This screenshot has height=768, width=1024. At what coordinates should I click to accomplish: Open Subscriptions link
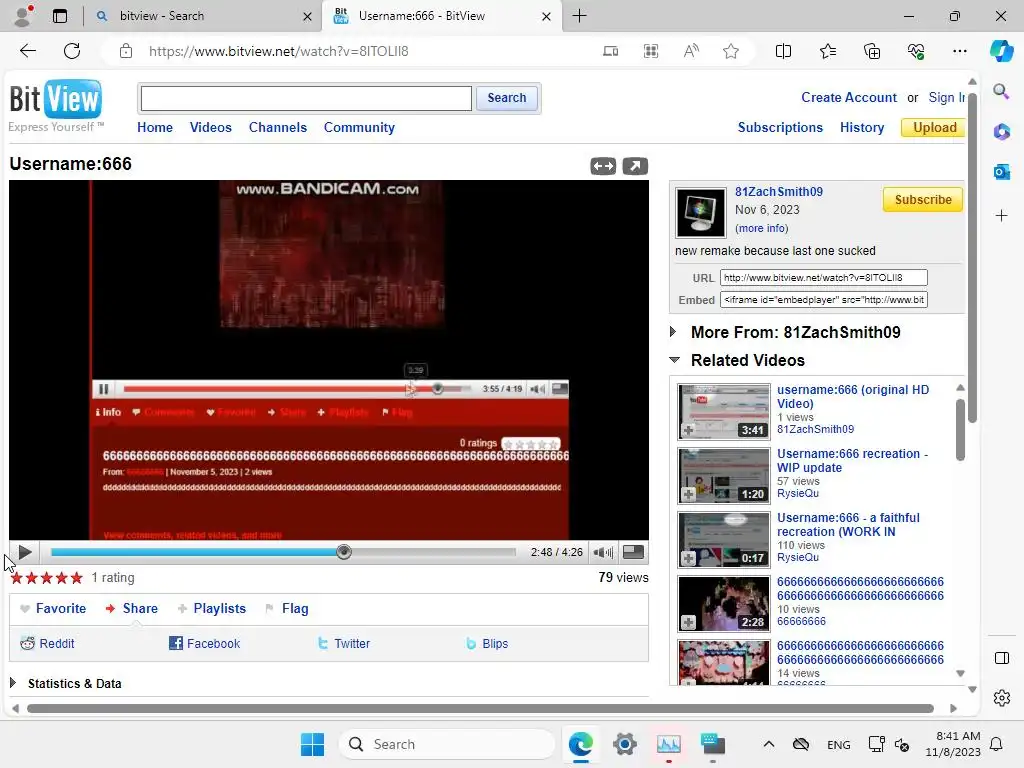click(780, 127)
